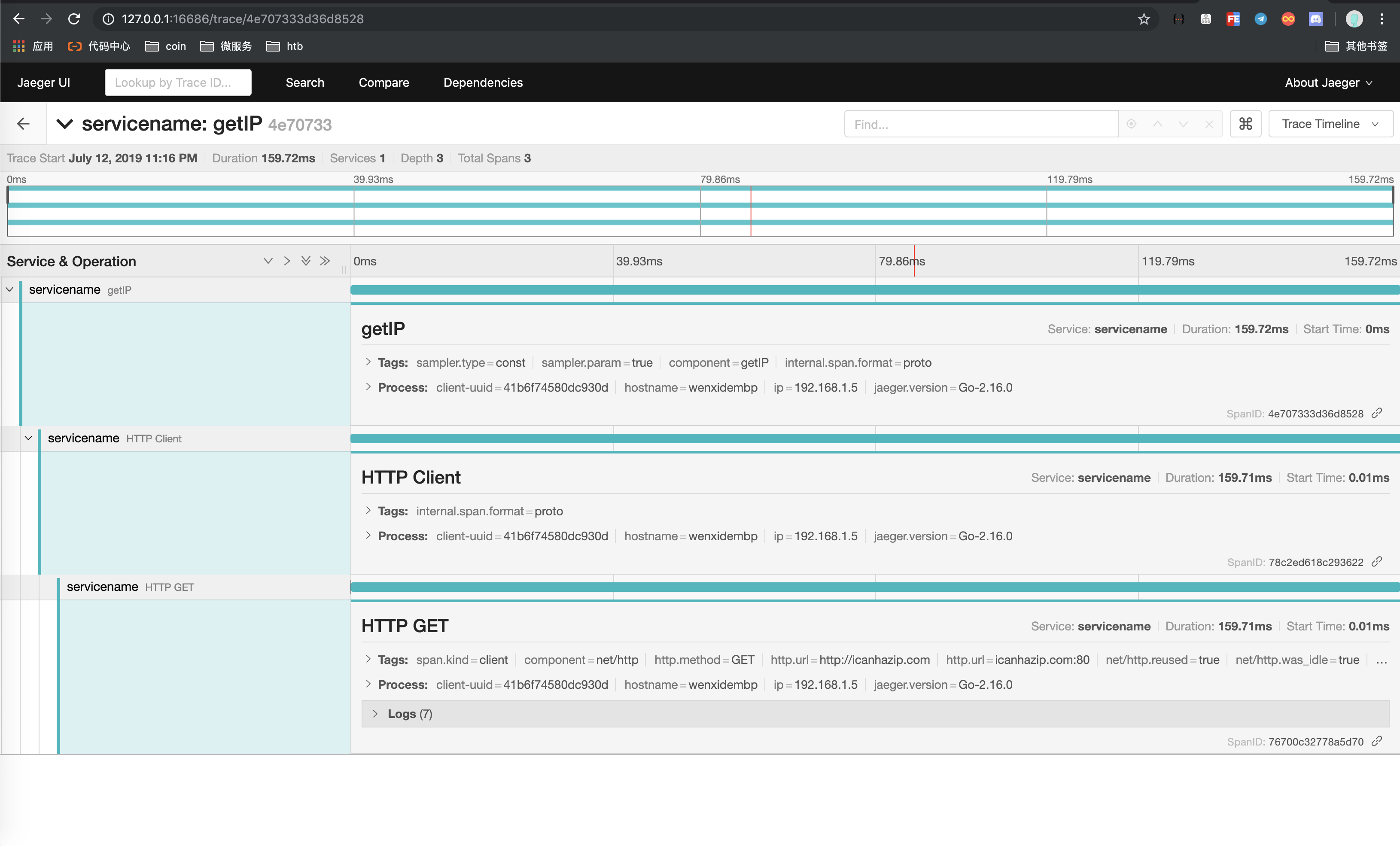Bookmark this page with the star icon
This screenshot has height=846, width=1400.
1144,19
